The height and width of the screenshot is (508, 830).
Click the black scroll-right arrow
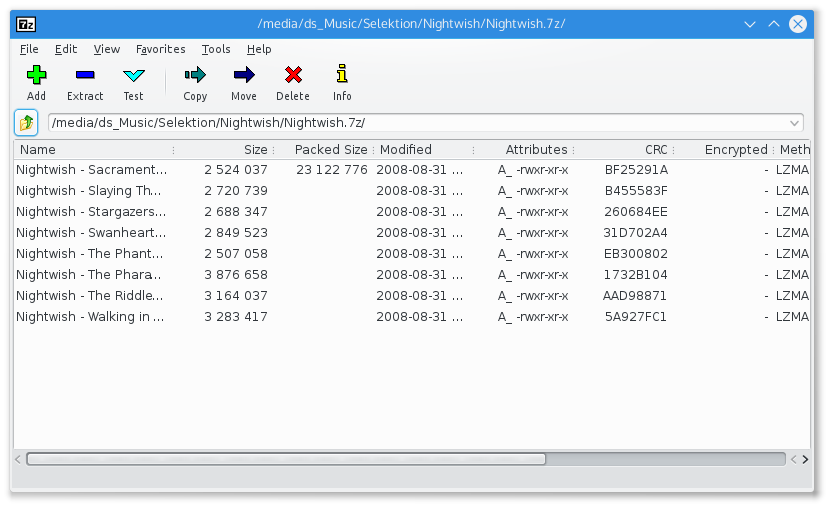coord(805,459)
